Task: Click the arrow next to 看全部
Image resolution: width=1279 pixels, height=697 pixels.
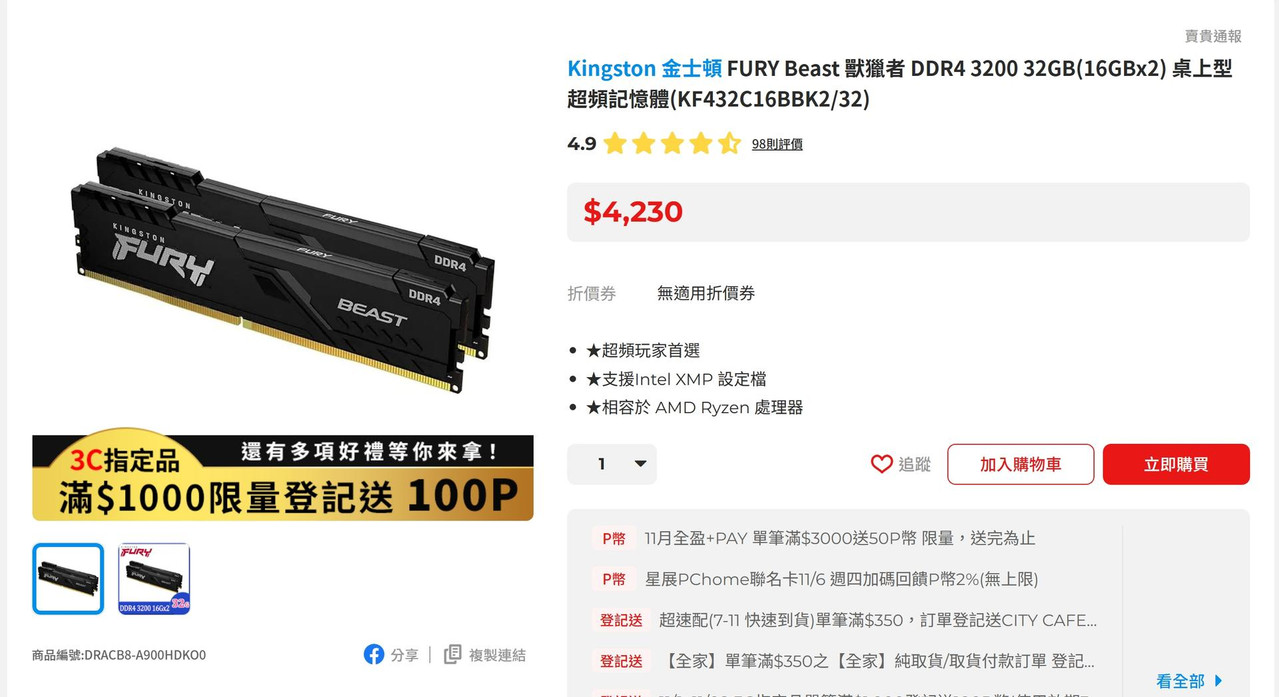Action: coord(1218,681)
